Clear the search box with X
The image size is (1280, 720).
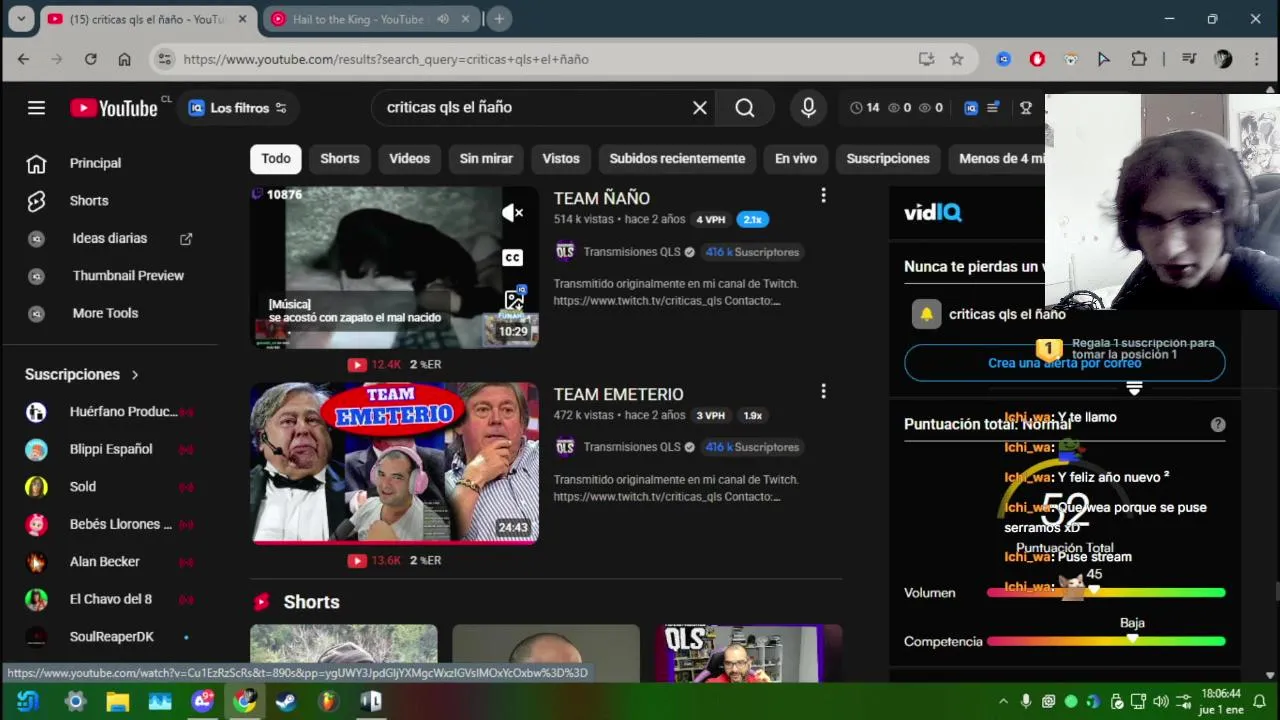point(700,108)
